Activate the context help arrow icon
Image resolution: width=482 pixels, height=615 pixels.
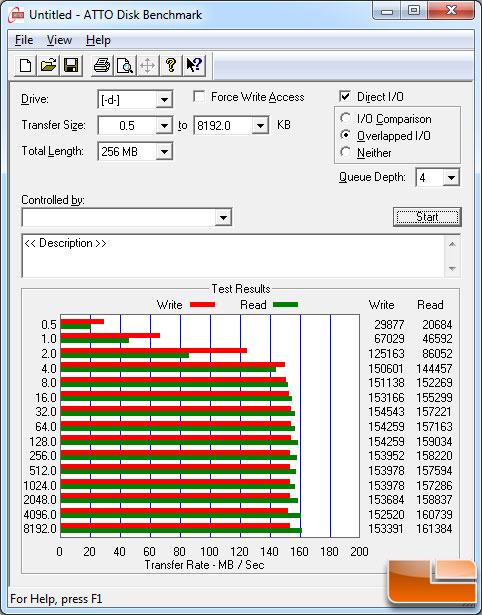(194, 65)
